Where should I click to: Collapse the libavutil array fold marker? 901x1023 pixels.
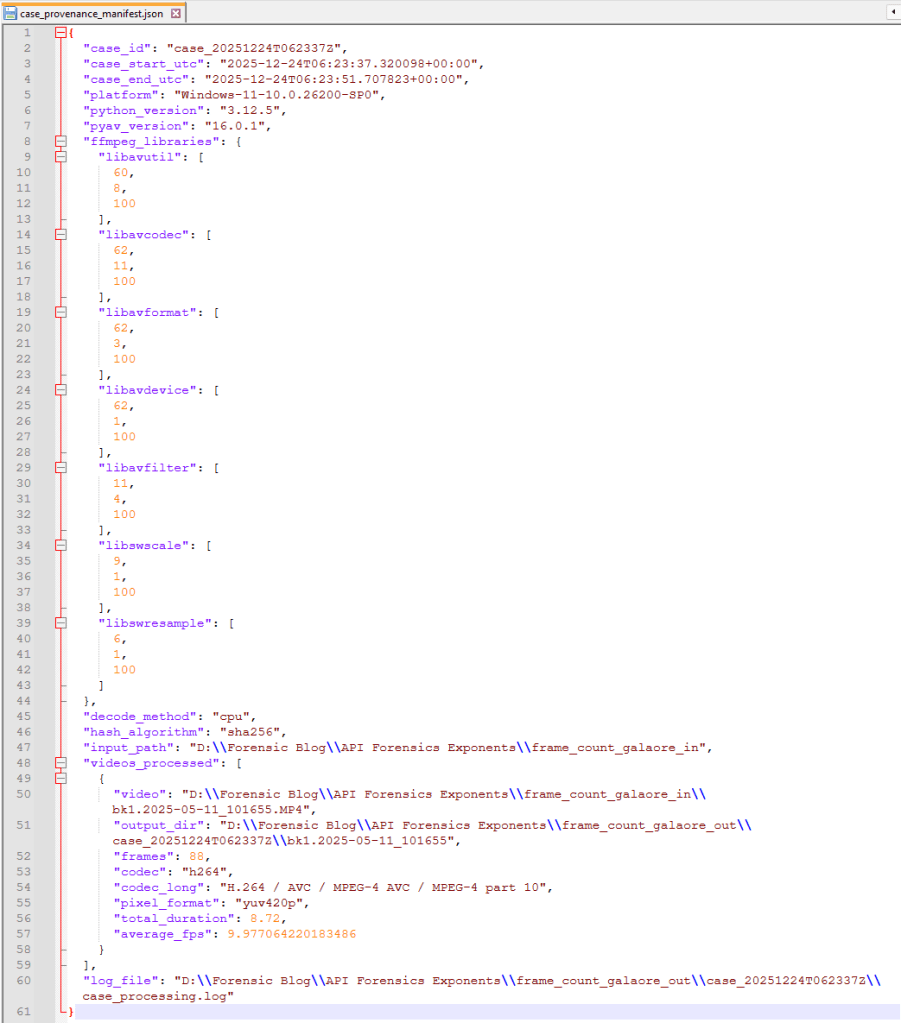[61, 157]
